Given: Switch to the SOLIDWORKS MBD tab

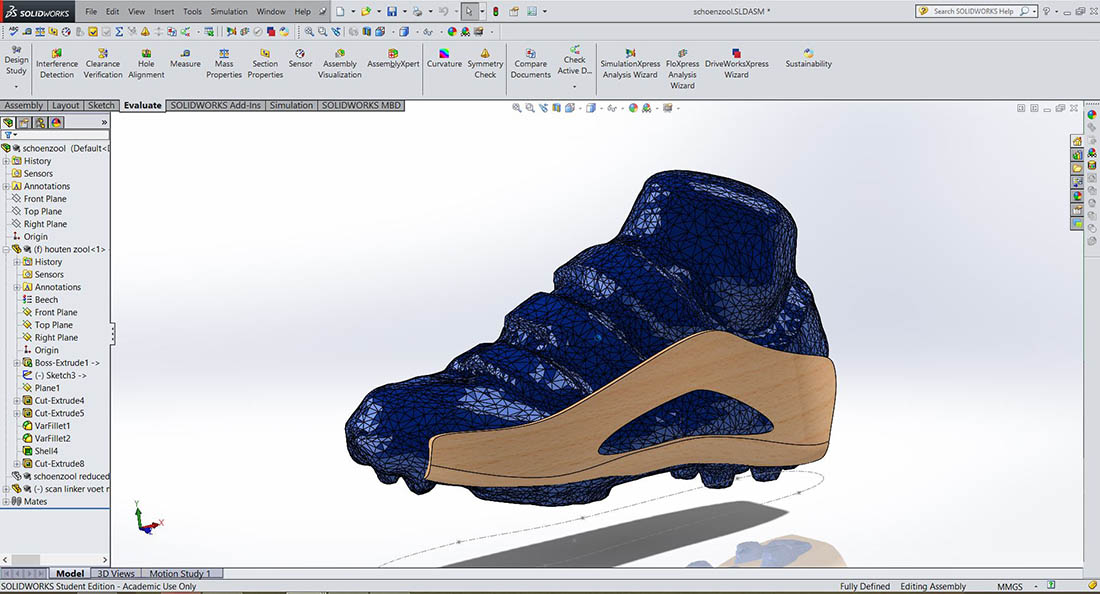Looking at the screenshot, I should tap(361, 105).
